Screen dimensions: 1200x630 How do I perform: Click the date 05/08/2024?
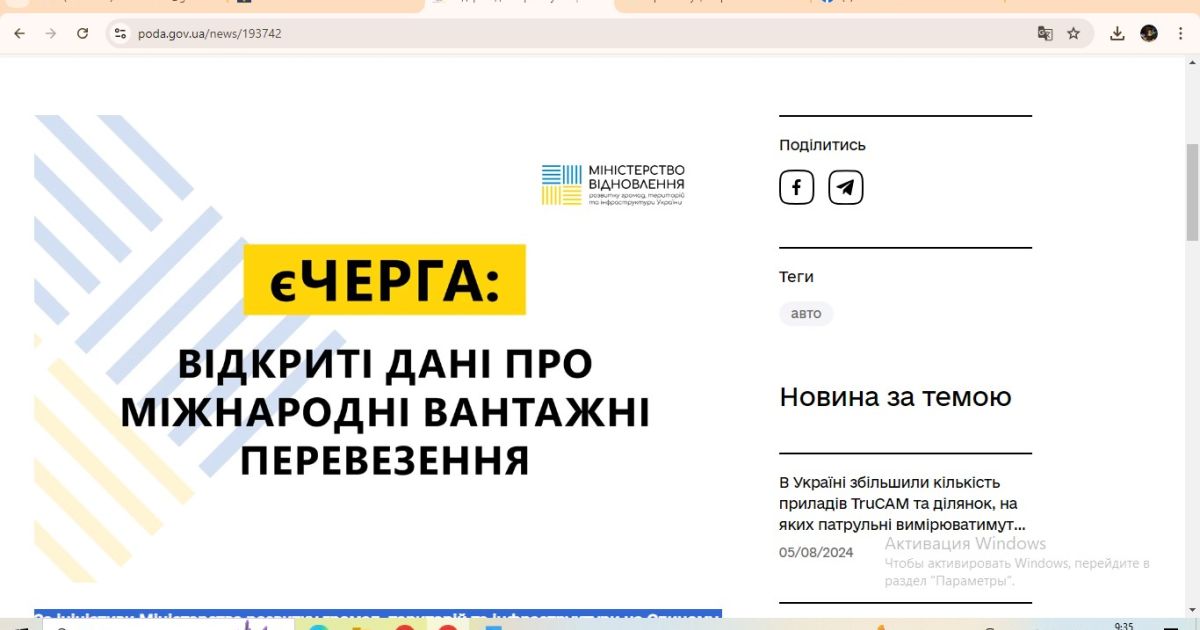pos(816,552)
